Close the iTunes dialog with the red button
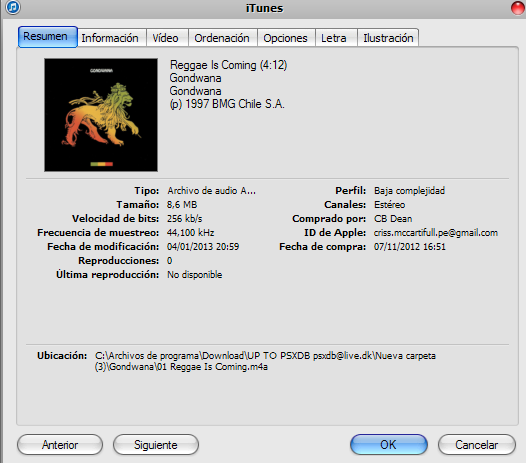 click(518, 8)
